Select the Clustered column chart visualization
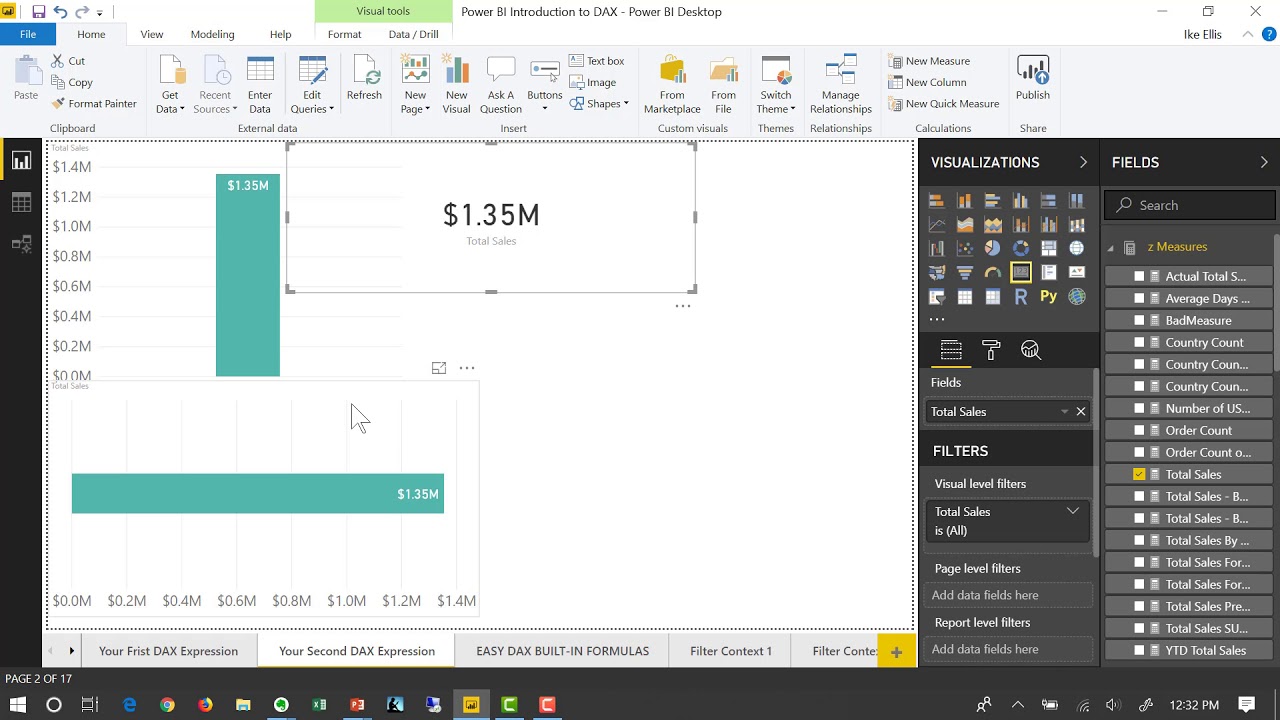Viewport: 1280px width, 720px height. pos(1021,200)
